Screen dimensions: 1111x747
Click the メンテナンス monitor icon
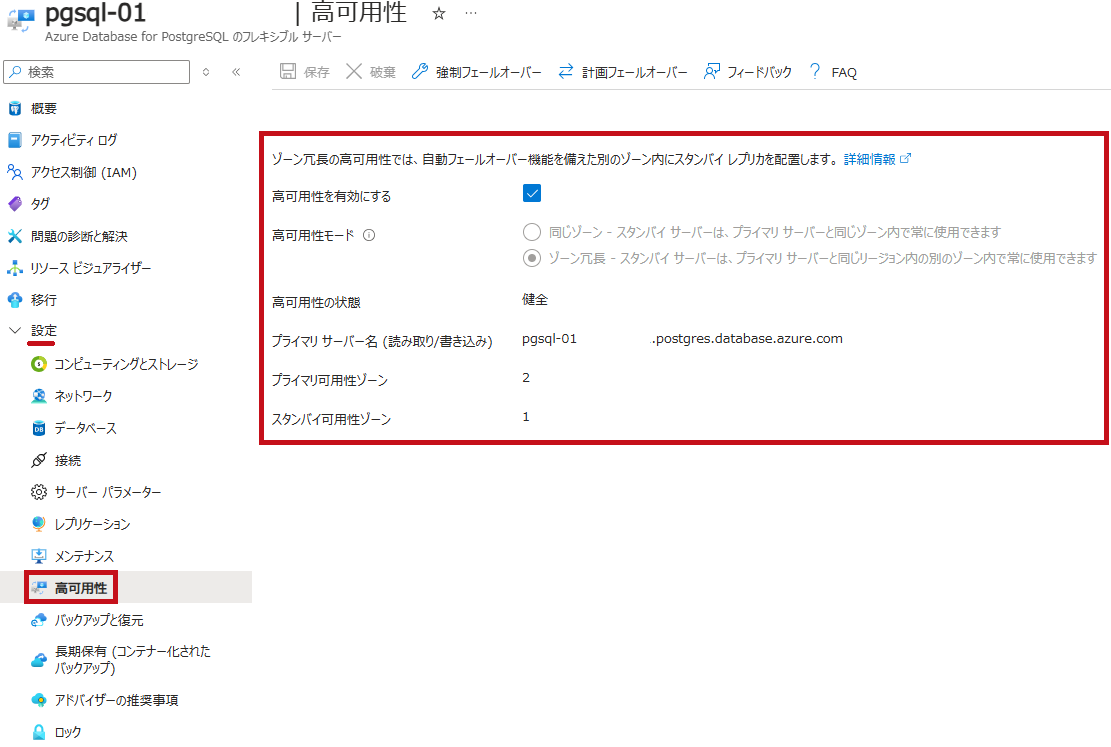(x=39, y=556)
